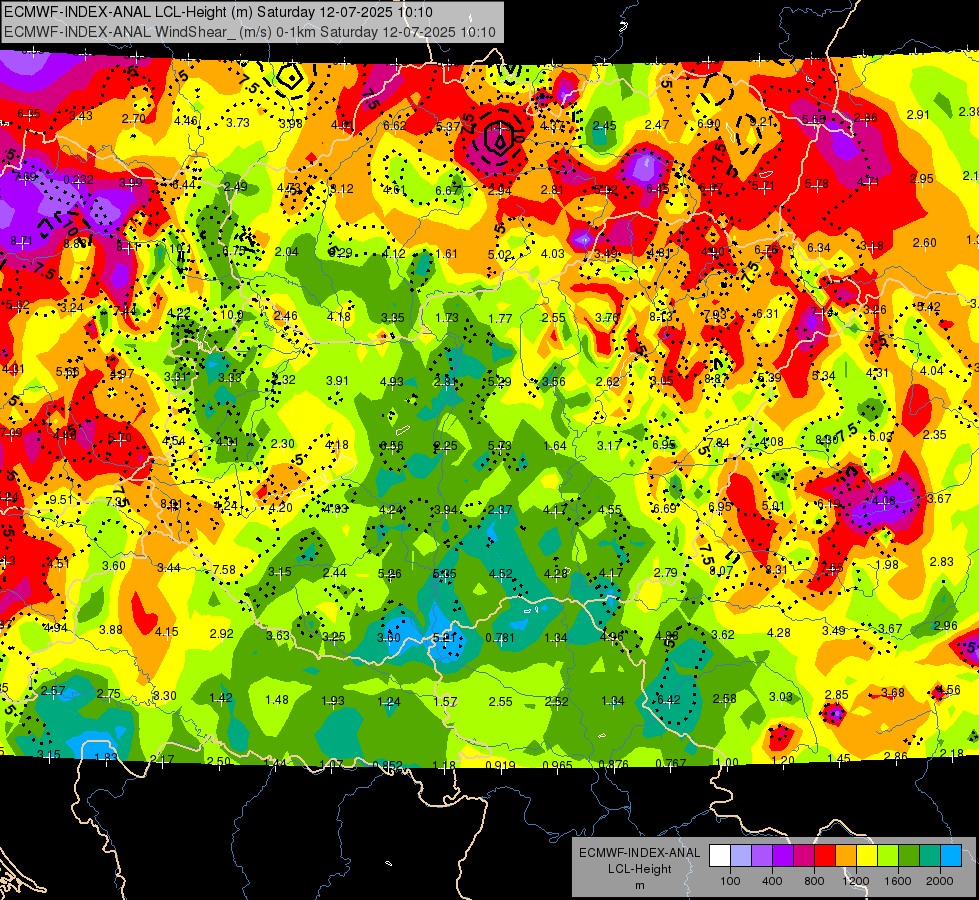Click the wind shear value '10.1'
Image resolution: width=979 pixels, height=900 pixels.
point(180,249)
